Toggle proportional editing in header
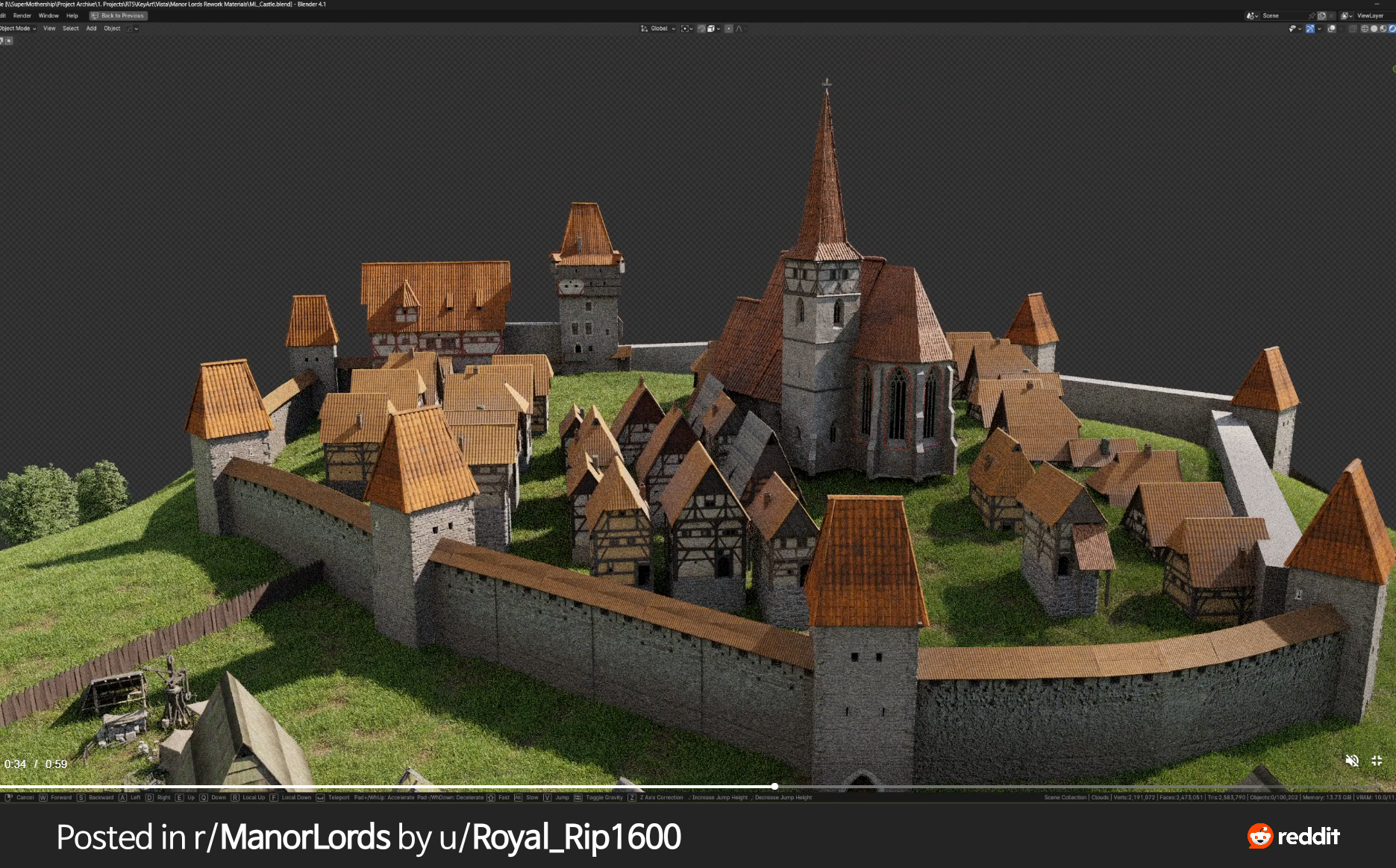 tap(729, 28)
